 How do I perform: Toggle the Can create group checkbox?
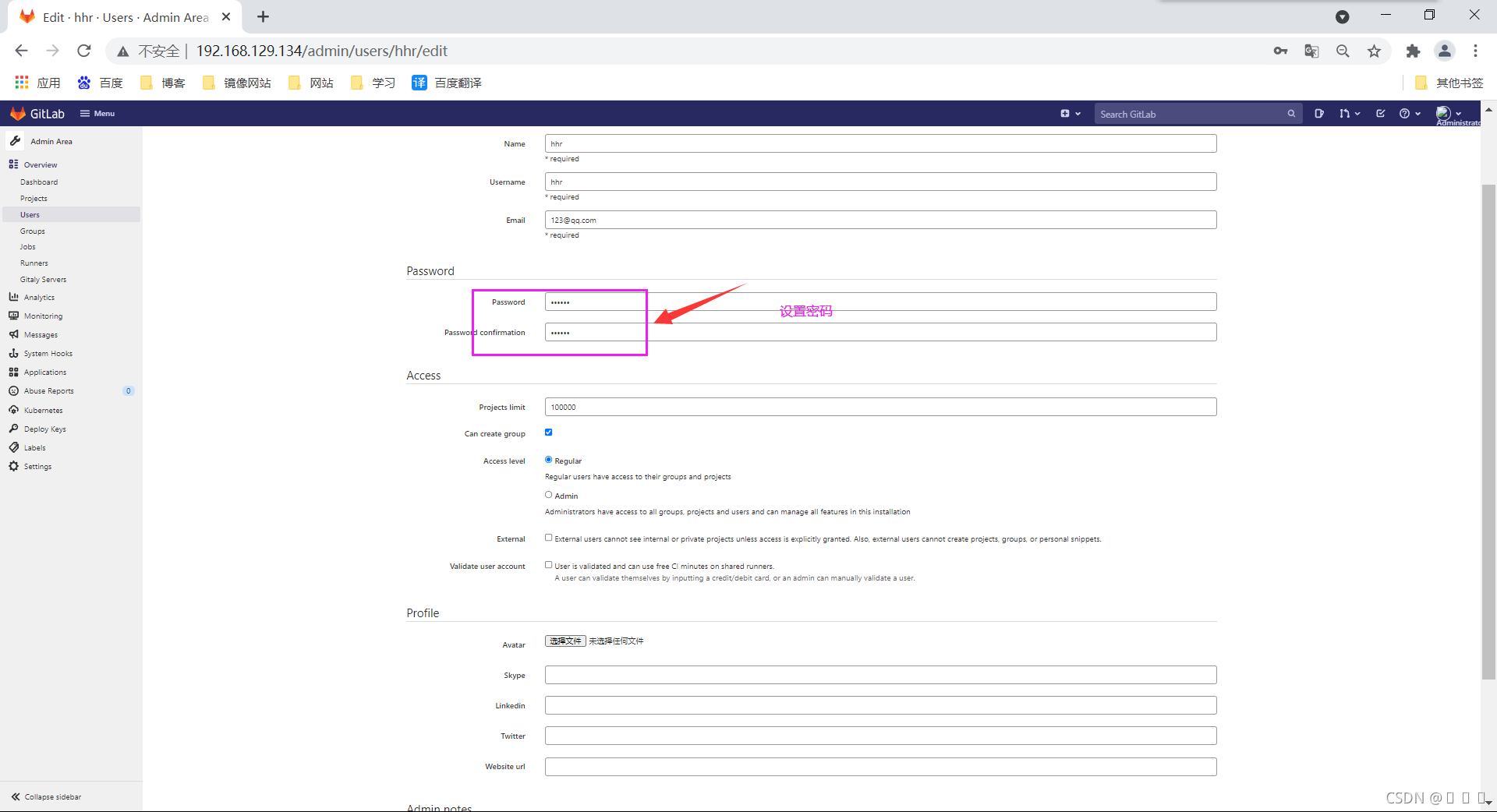pyautogui.click(x=549, y=432)
